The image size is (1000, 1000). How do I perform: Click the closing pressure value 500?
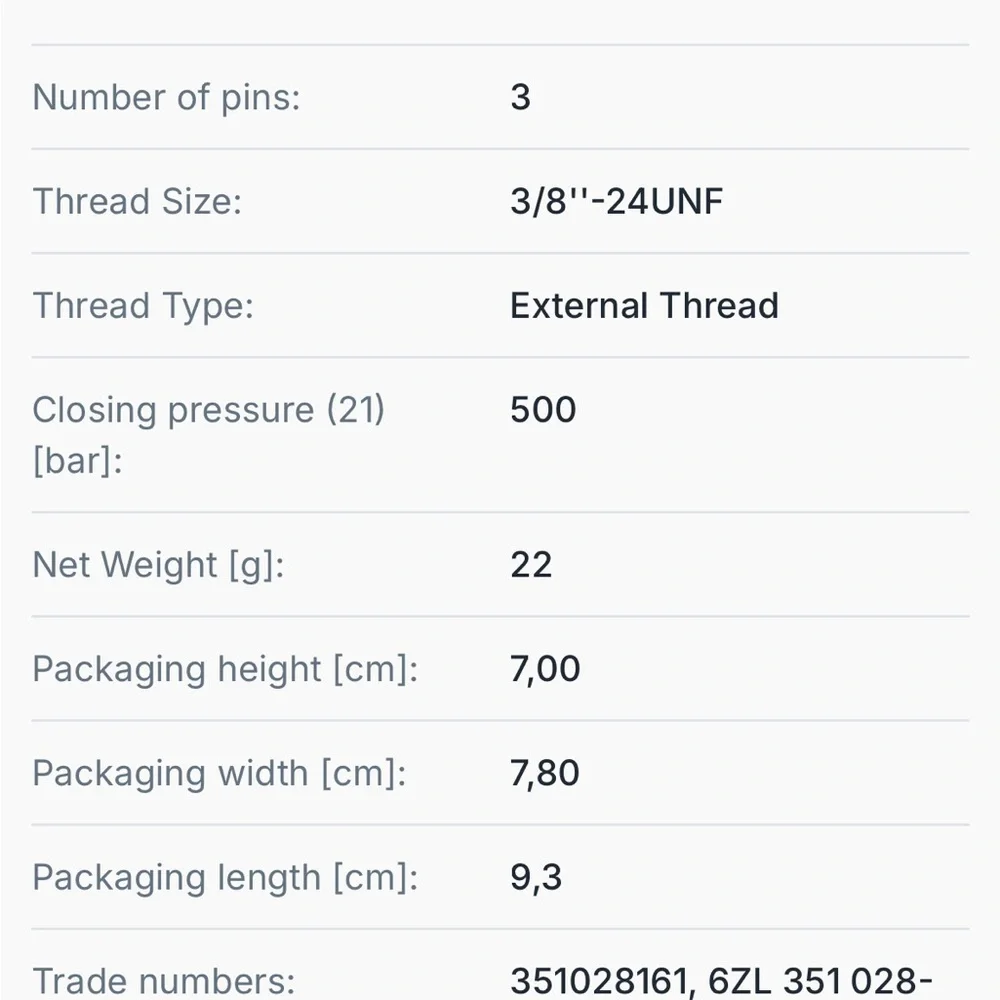543,409
